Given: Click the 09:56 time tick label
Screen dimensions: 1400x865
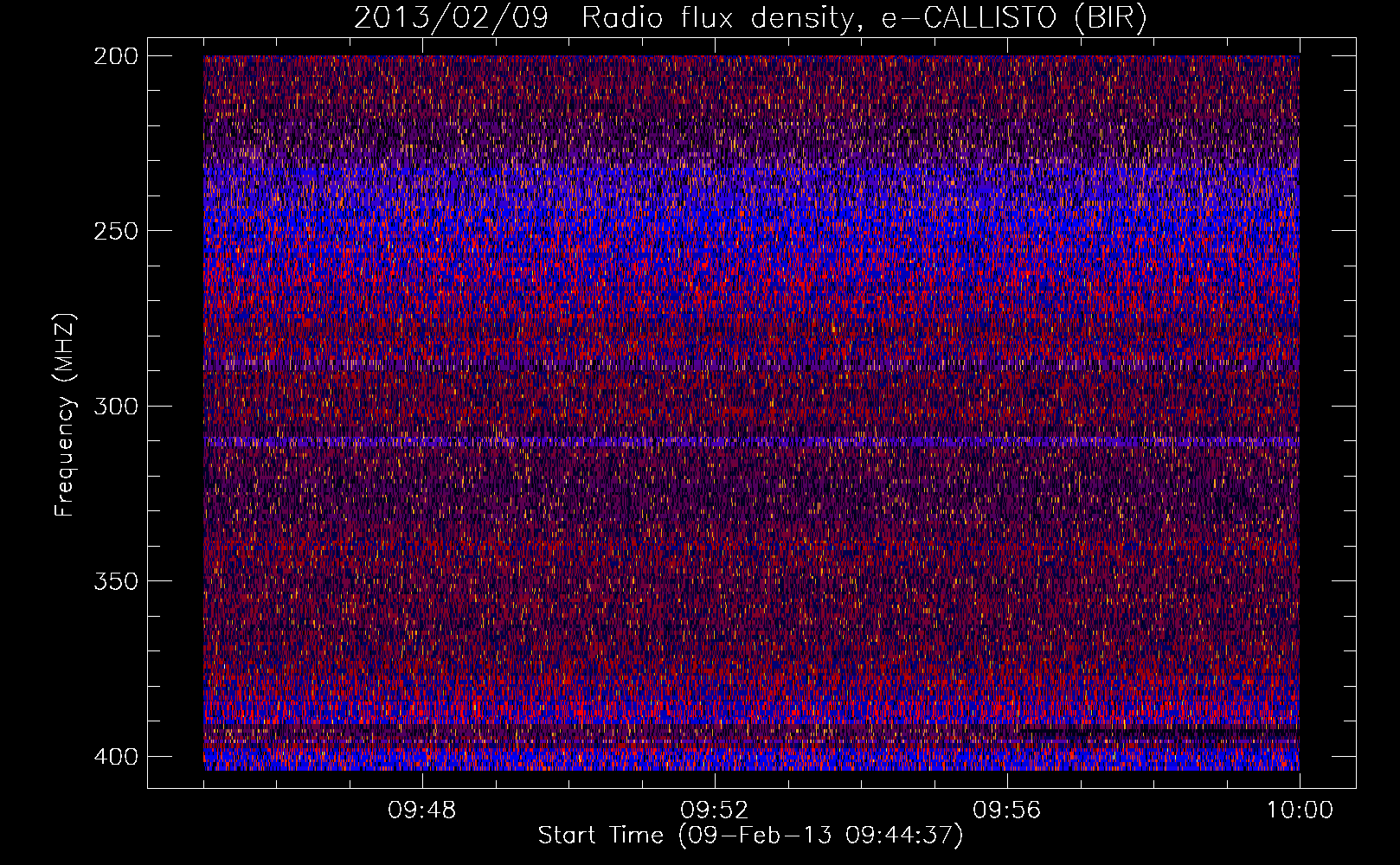Looking at the screenshot, I should pyautogui.click(x=1007, y=811).
